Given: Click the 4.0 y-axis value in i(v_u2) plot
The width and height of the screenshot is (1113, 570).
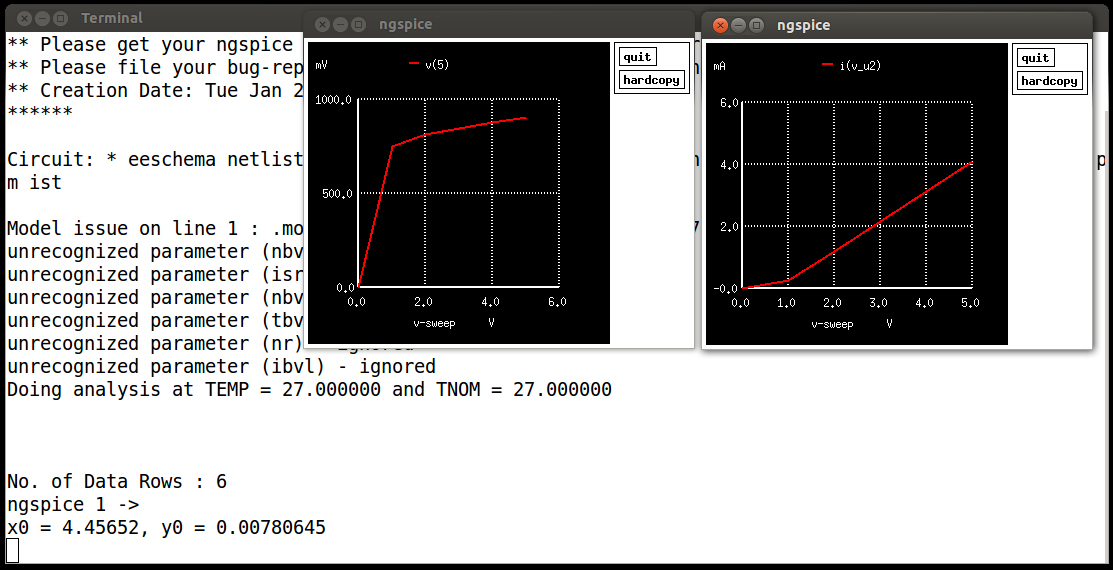Looking at the screenshot, I should point(729,165).
